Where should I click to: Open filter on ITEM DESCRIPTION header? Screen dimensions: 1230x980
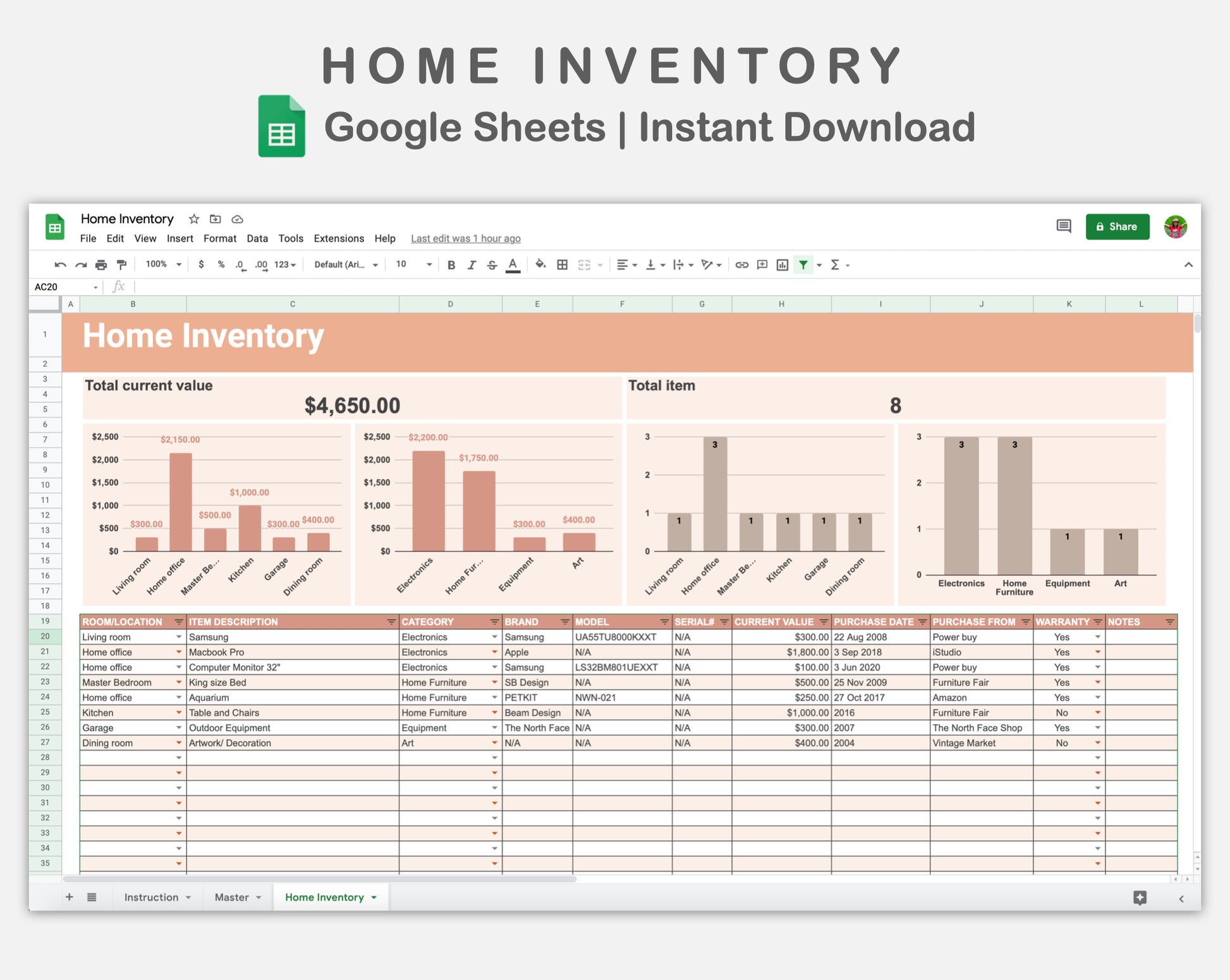[x=391, y=622]
